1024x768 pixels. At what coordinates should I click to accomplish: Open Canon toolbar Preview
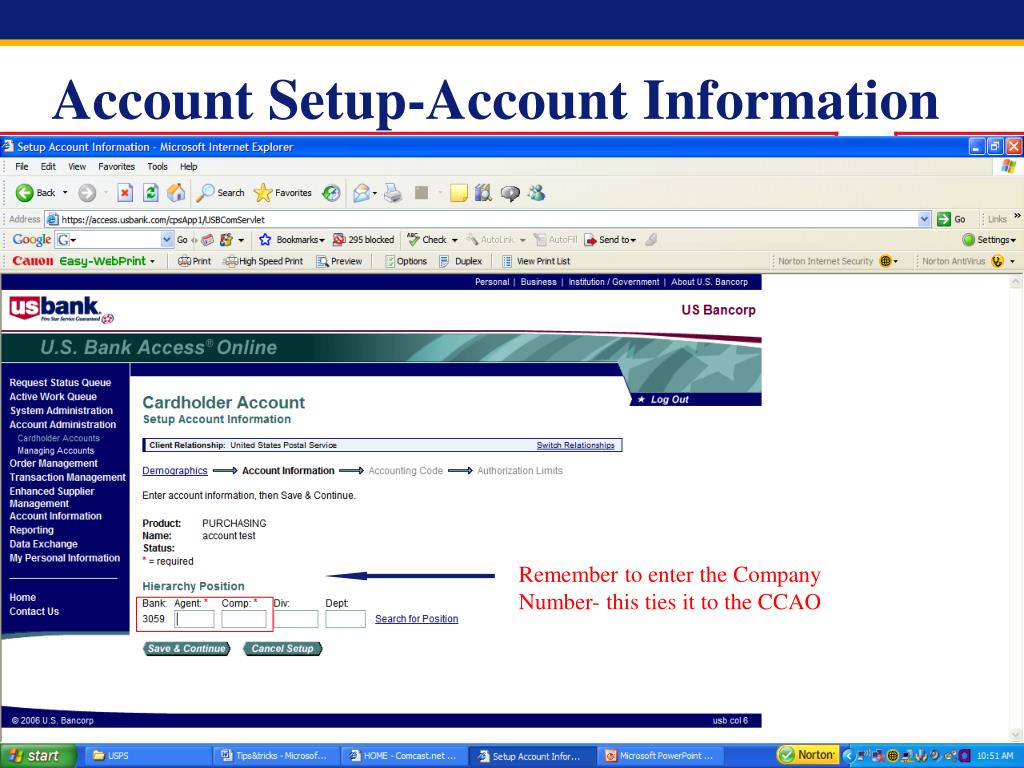coord(339,261)
